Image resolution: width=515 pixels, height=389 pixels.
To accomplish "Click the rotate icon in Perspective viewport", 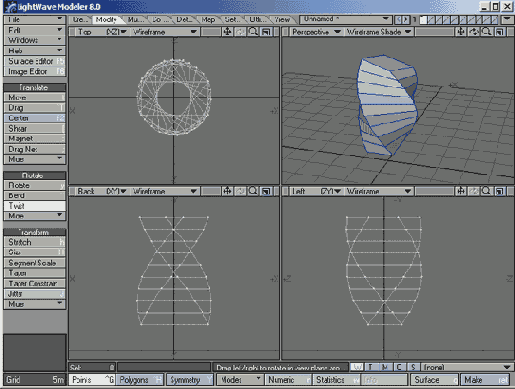I will point(473,32).
